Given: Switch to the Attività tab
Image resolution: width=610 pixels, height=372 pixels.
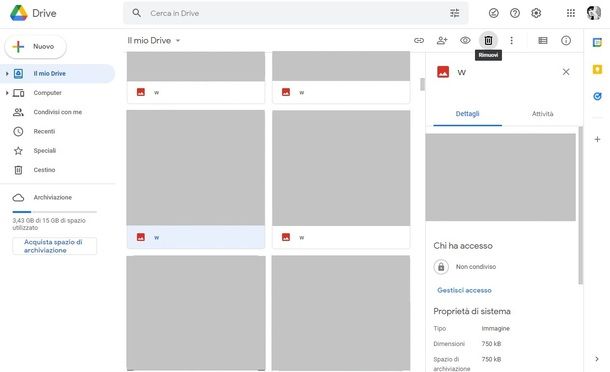Looking at the screenshot, I should click(542, 114).
